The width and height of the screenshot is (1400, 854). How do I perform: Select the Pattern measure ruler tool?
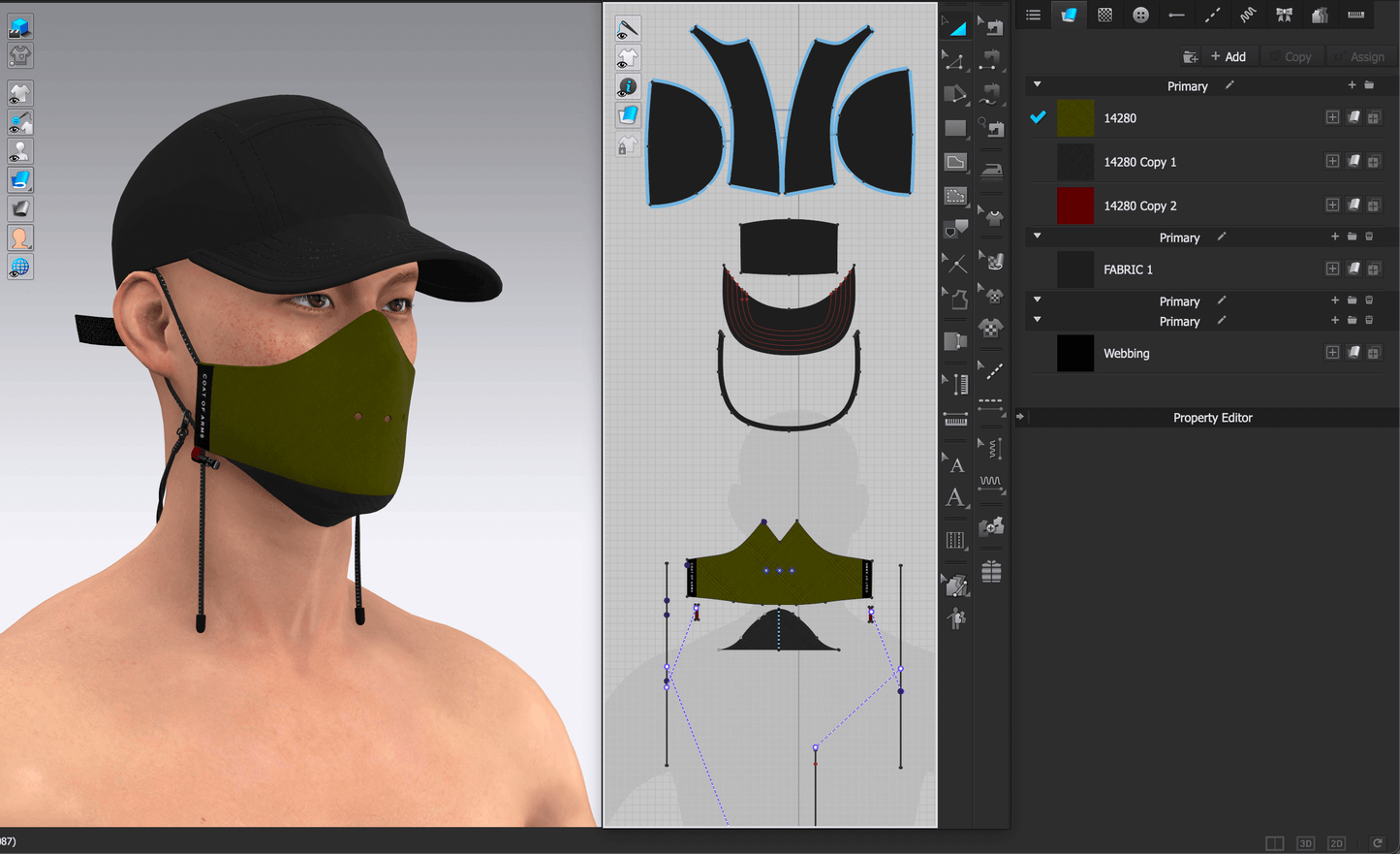point(955,419)
